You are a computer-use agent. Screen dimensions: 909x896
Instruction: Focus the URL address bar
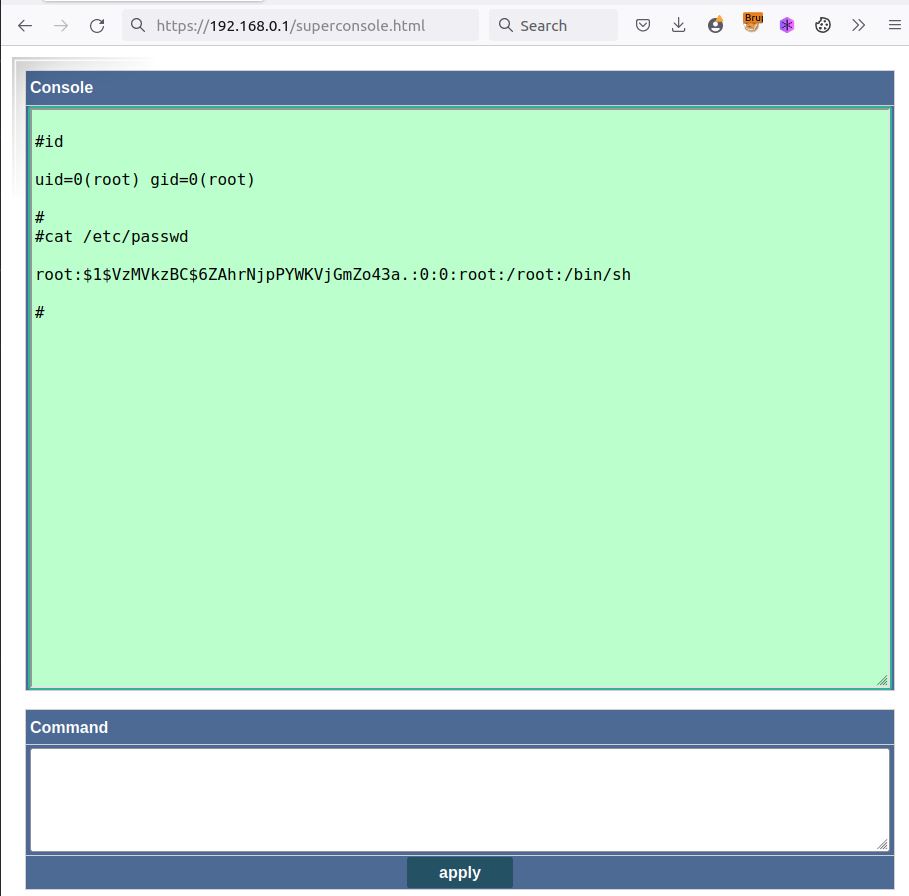(300, 26)
